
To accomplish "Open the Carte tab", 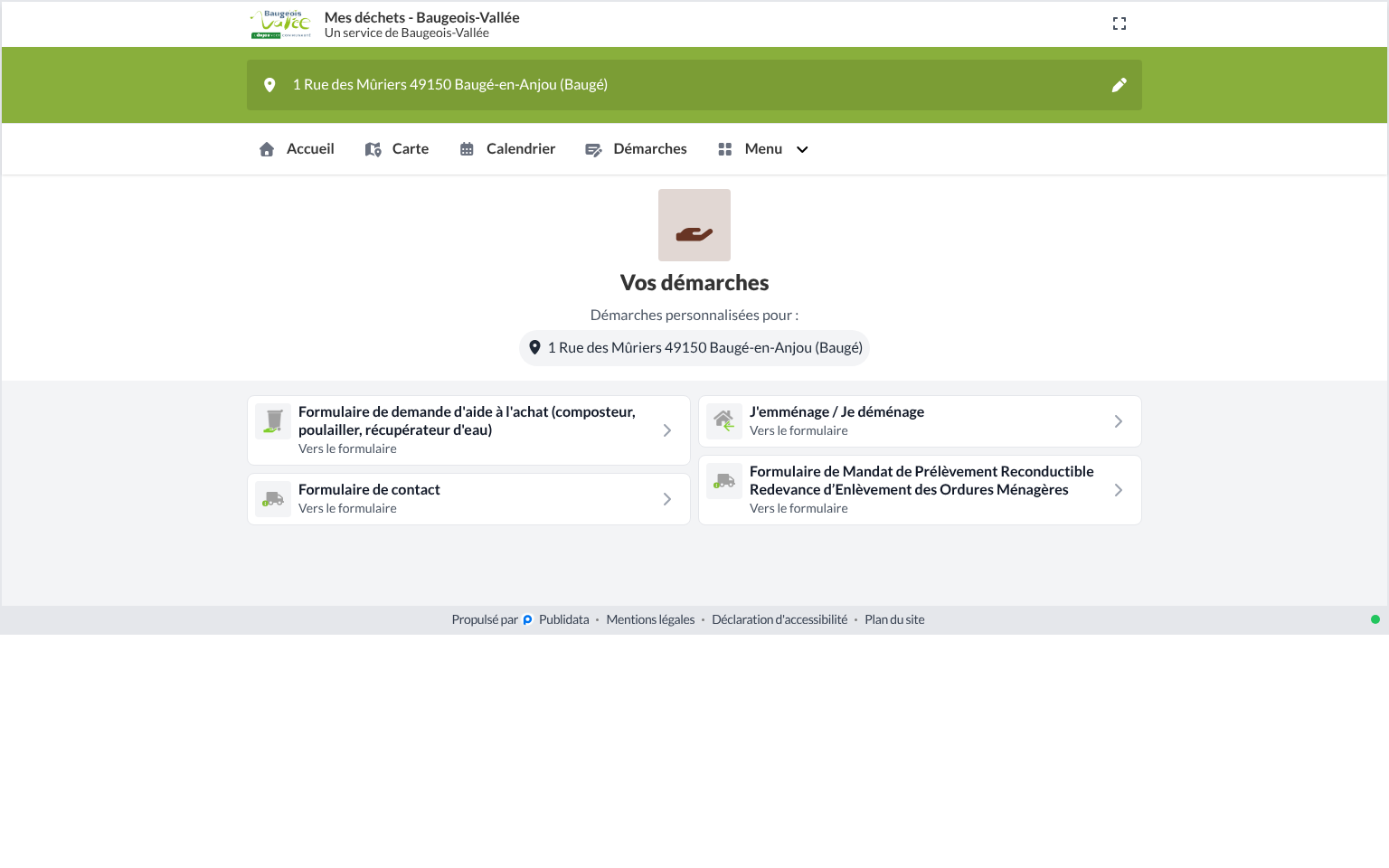I will coord(397,149).
